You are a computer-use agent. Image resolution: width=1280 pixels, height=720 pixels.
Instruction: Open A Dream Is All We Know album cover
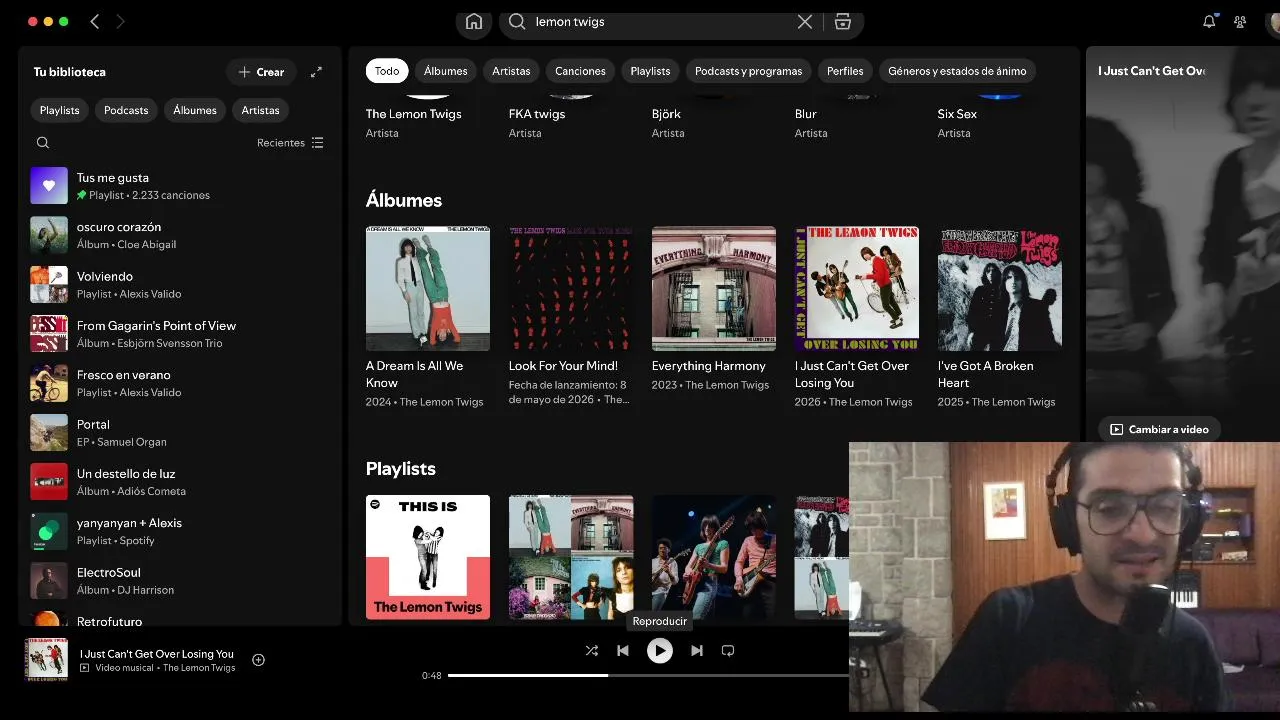428,288
